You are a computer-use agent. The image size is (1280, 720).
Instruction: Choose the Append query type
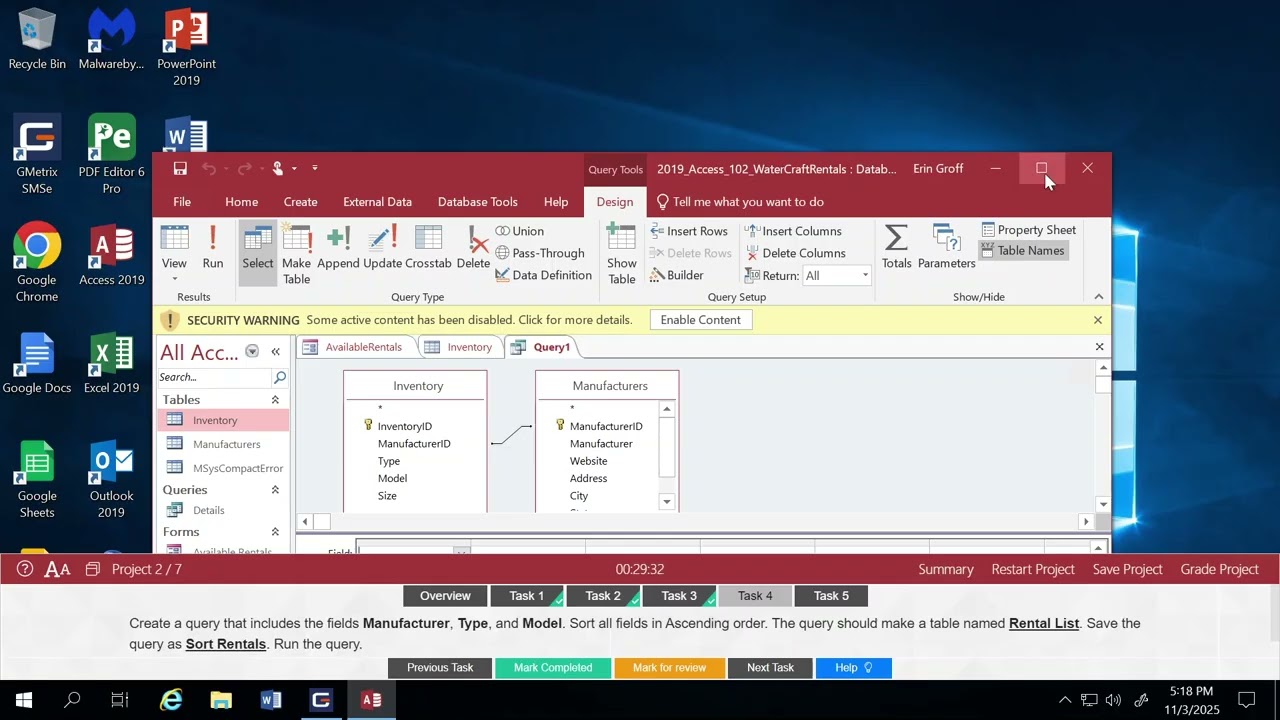[338, 248]
